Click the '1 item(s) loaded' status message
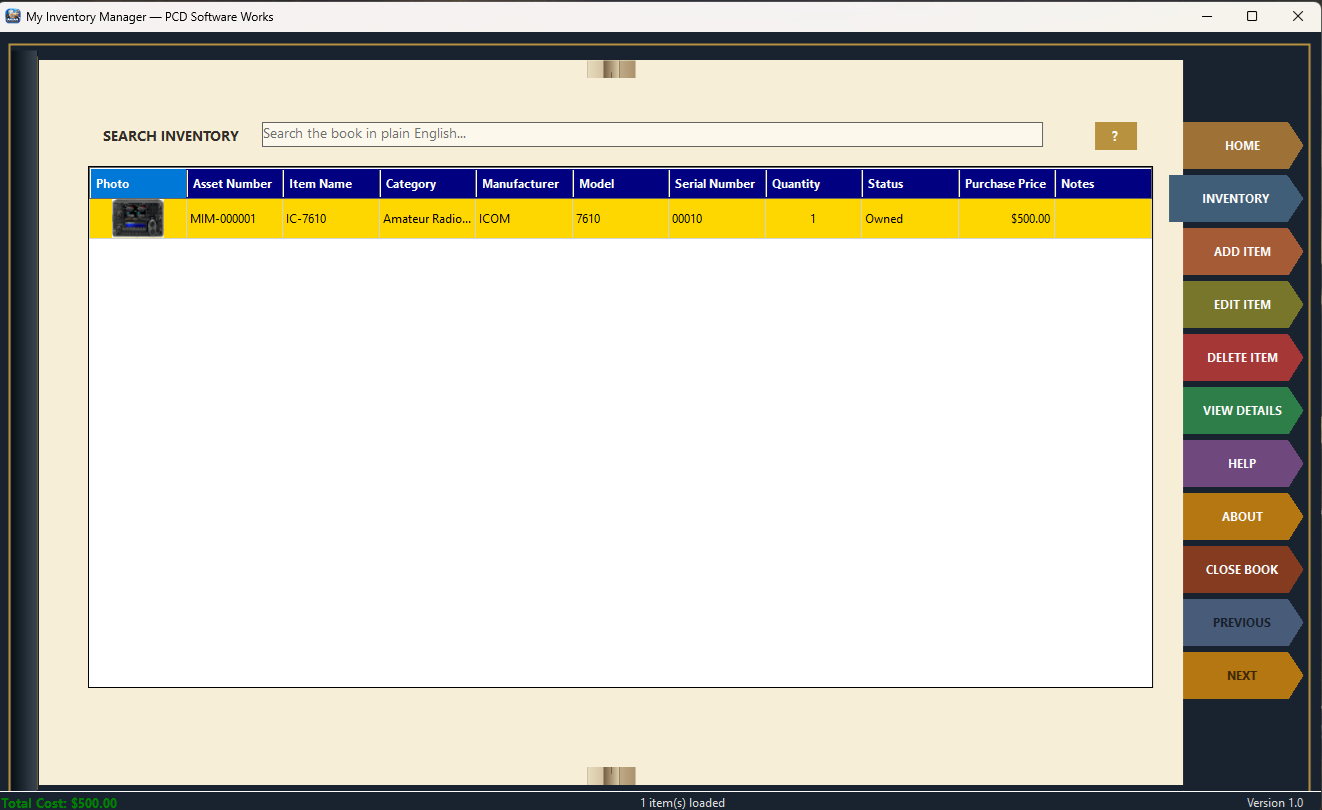The width and height of the screenshot is (1322, 810). [x=683, y=803]
